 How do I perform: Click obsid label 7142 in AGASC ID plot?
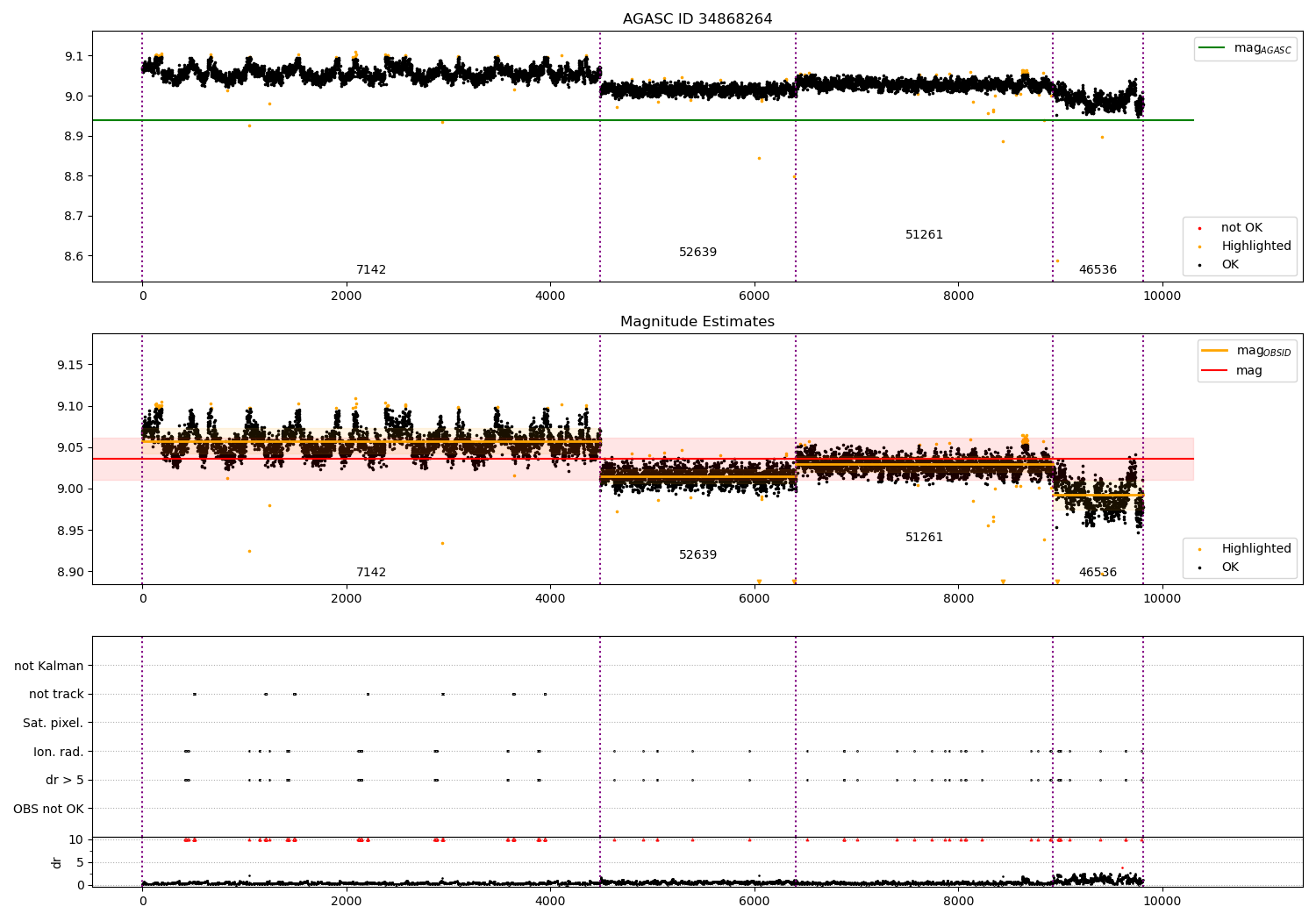click(371, 270)
